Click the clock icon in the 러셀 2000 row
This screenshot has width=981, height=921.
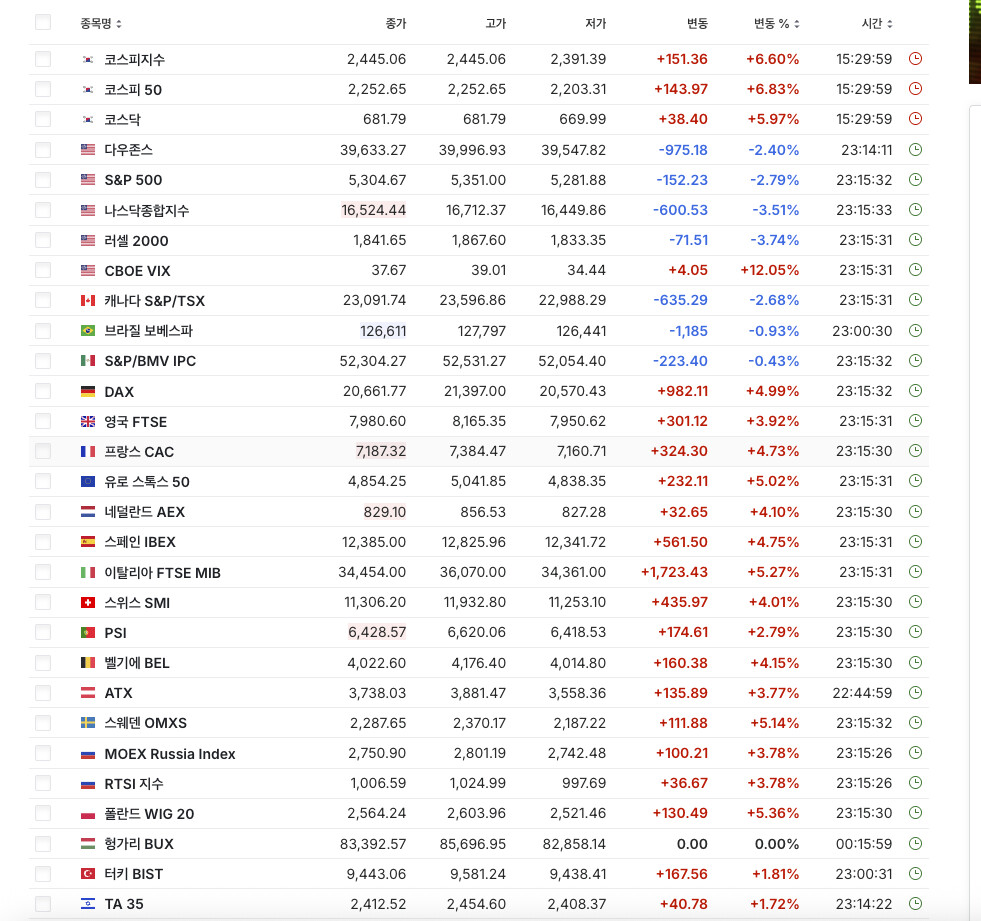[915, 240]
